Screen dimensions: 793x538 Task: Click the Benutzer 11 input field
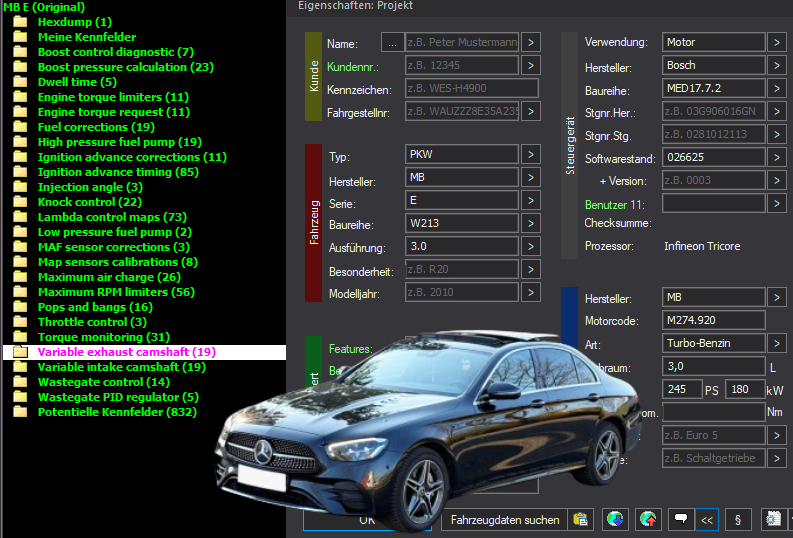pos(713,203)
